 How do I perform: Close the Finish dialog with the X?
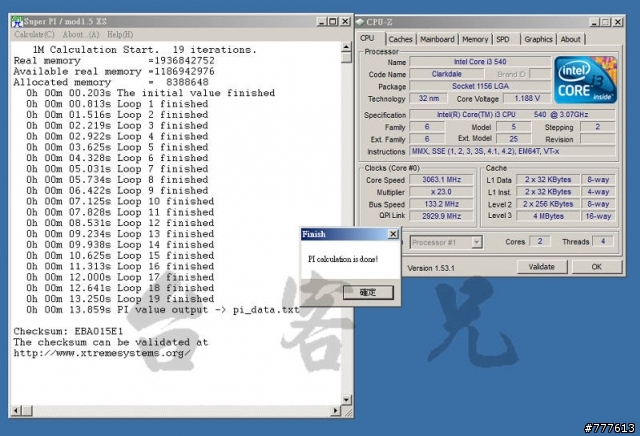tap(393, 234)
